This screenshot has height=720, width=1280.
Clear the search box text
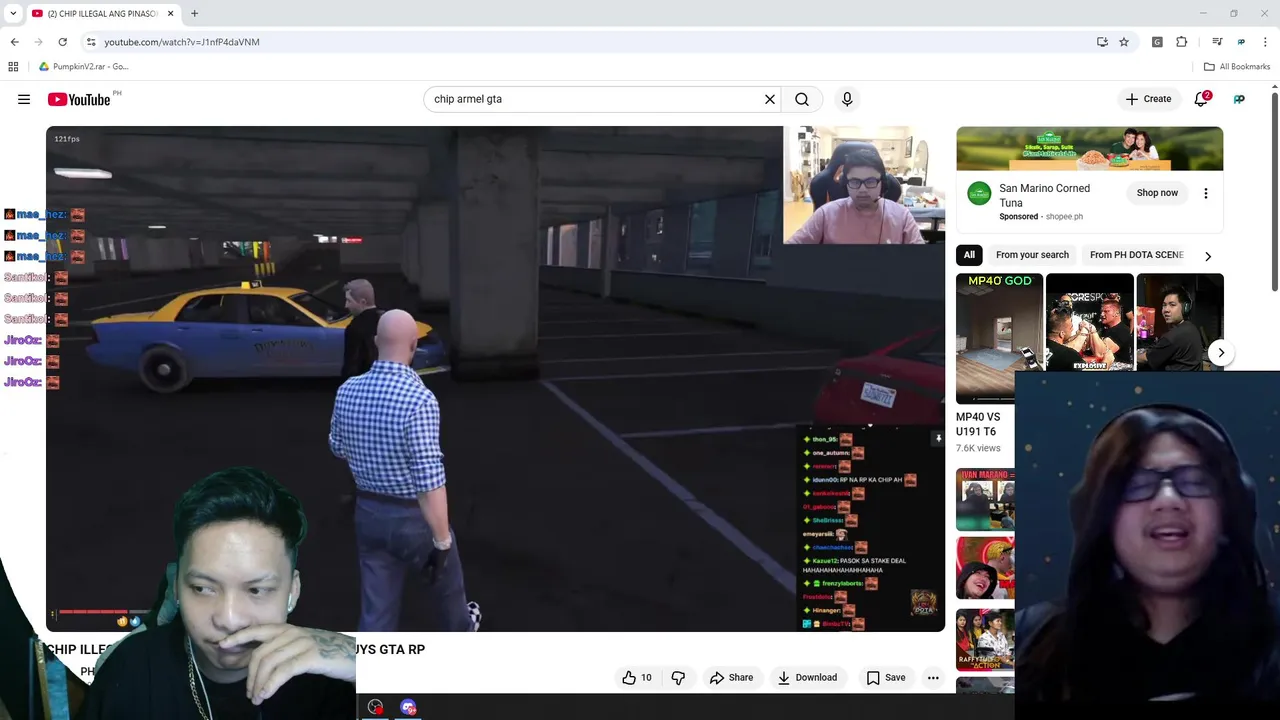pos(770,99)
